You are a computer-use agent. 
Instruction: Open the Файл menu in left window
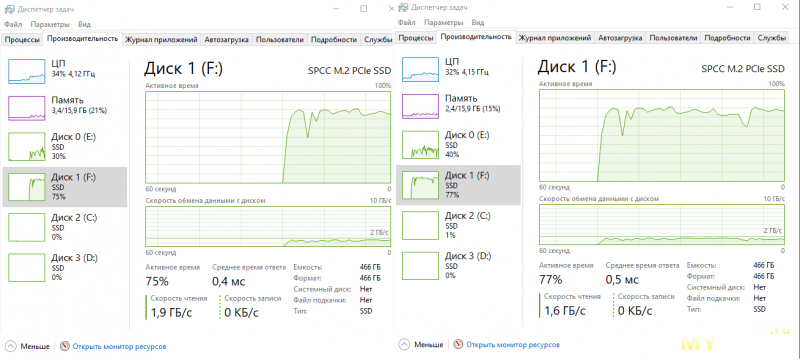[x=13, y=24]
